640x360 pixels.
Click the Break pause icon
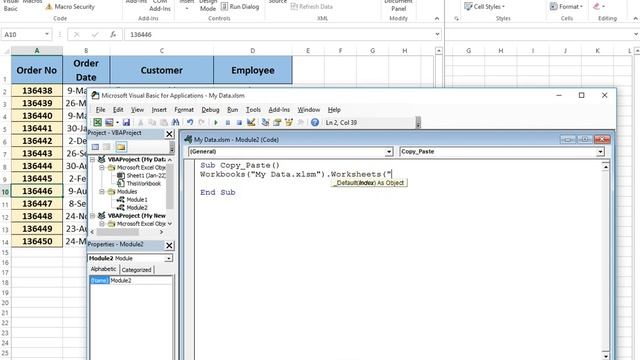tap(228, 122)
